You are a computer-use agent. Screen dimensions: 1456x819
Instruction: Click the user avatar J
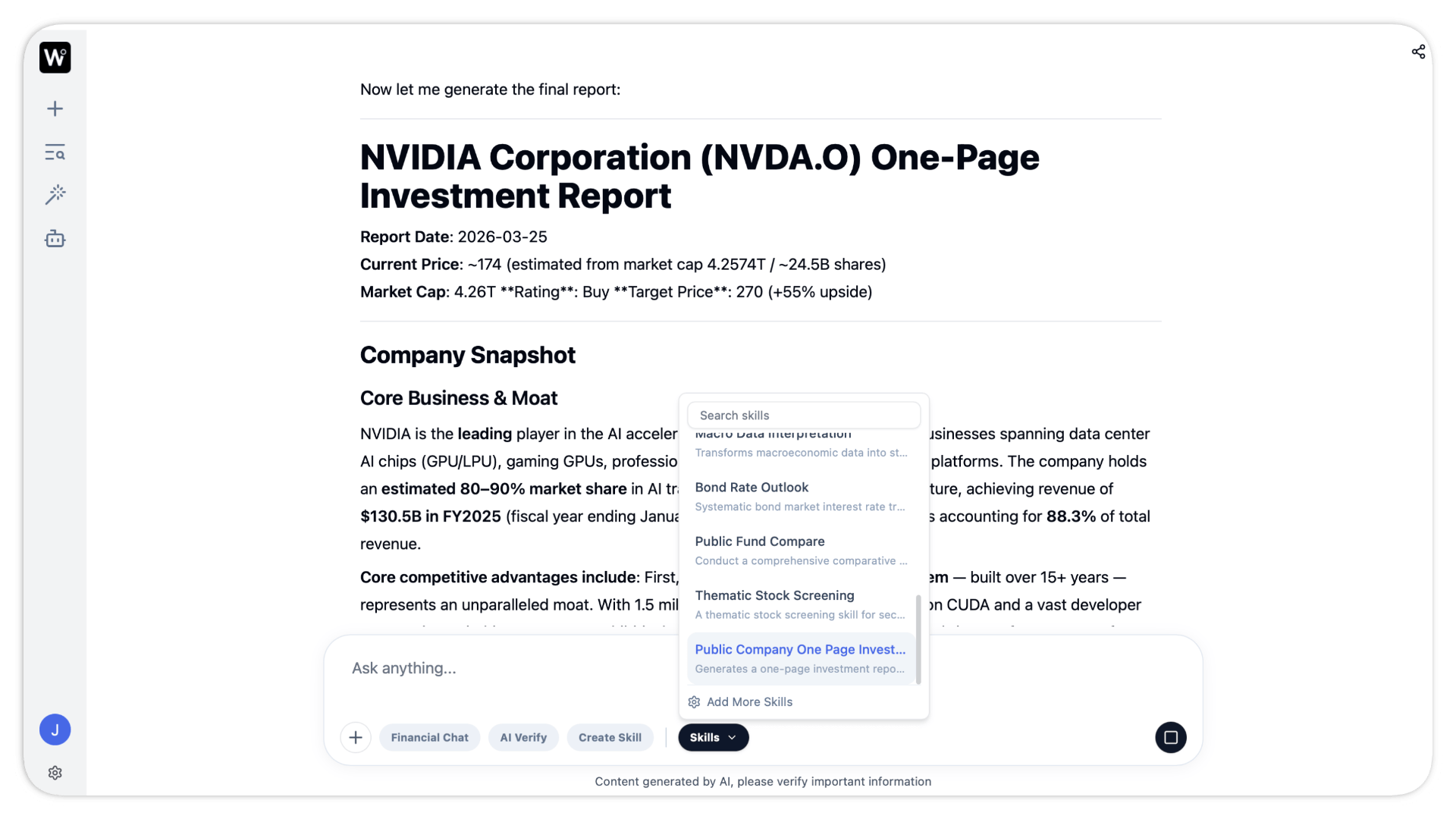click(x=55, y=730)
